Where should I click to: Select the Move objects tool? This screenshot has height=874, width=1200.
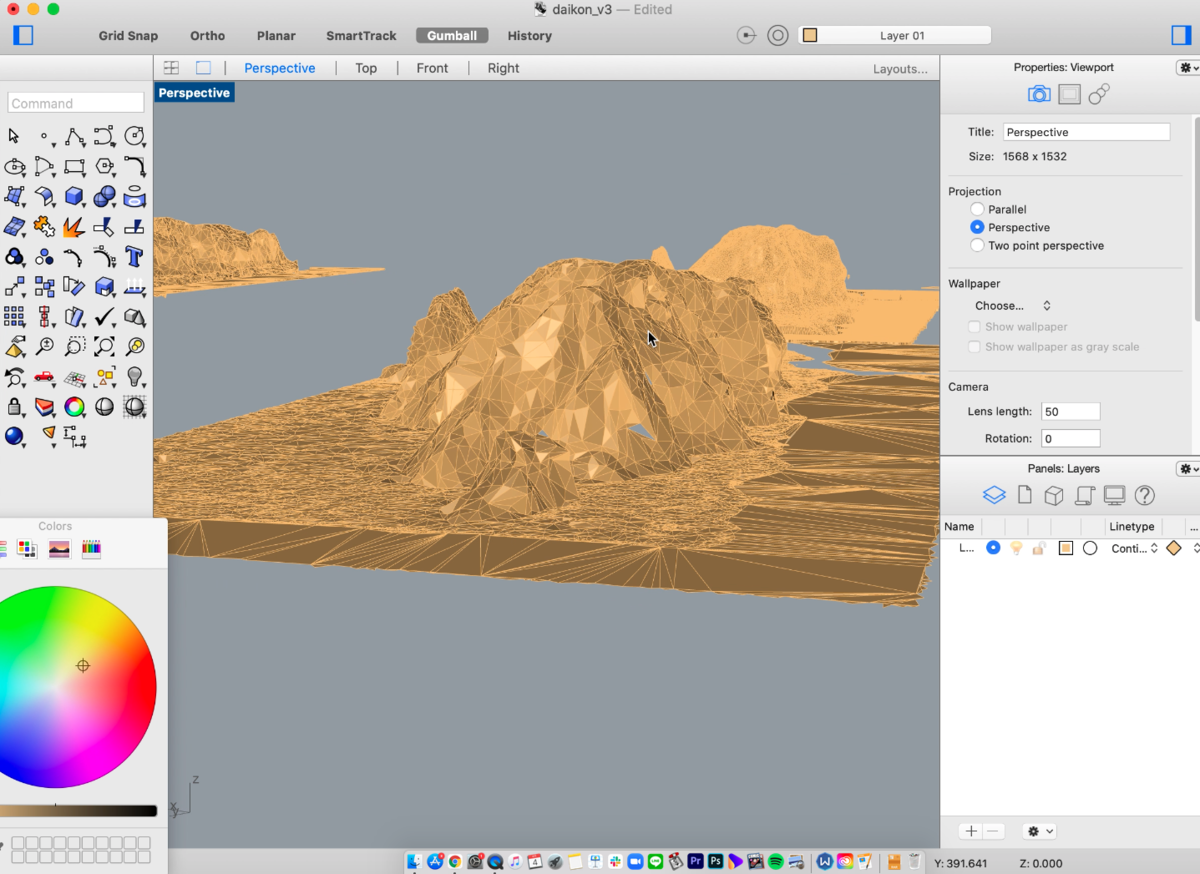click(x=14, y=287)
